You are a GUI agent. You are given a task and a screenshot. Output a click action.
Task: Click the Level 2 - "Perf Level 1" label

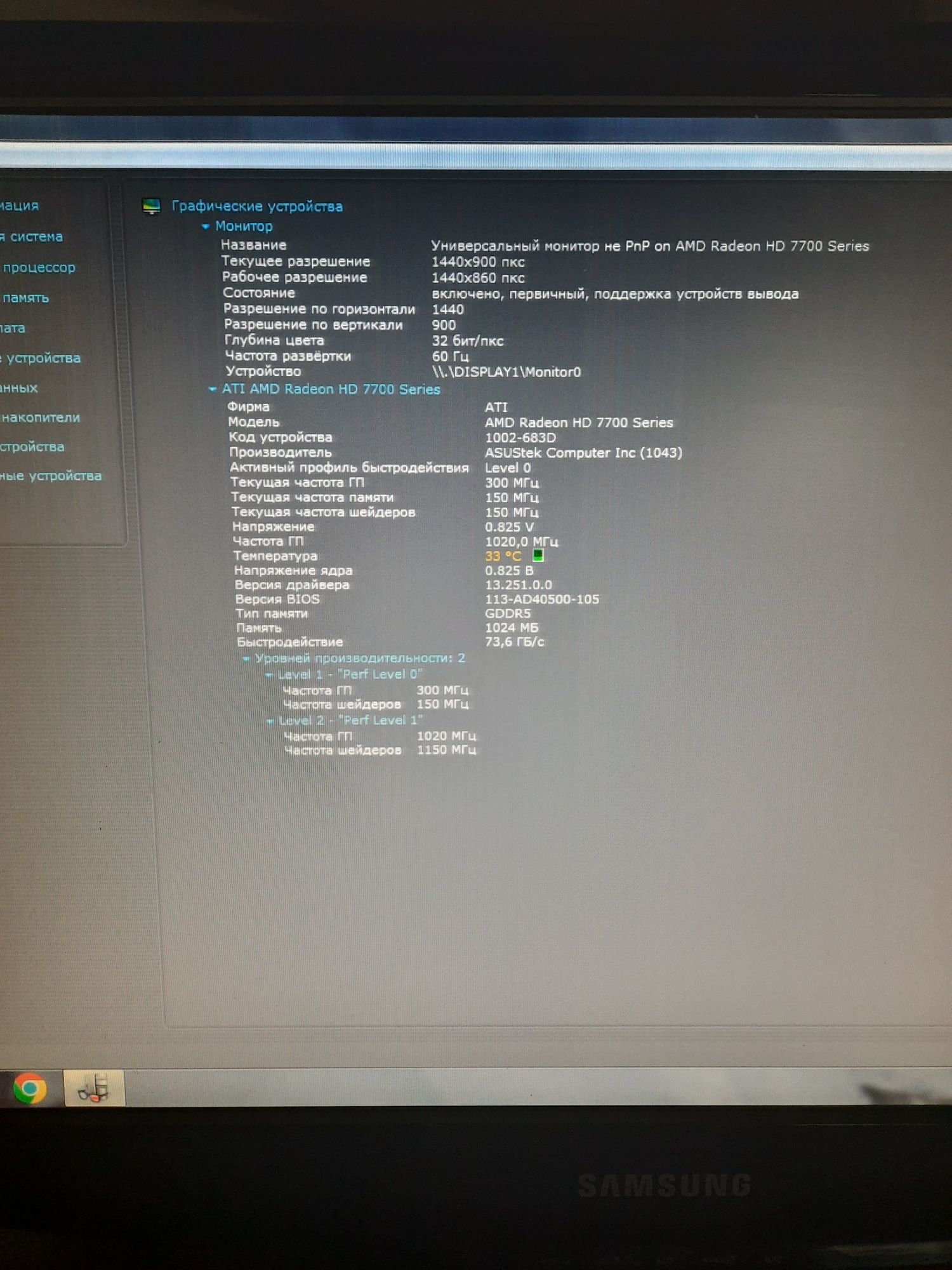click(x=351, y=721)
